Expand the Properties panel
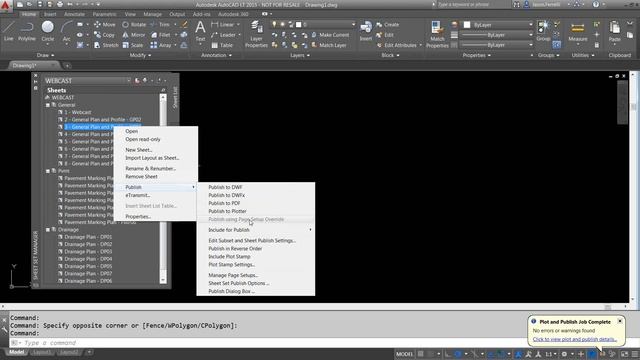Image resolution: width=640 pixels, height=360 pixels. (x=476, y=55)
